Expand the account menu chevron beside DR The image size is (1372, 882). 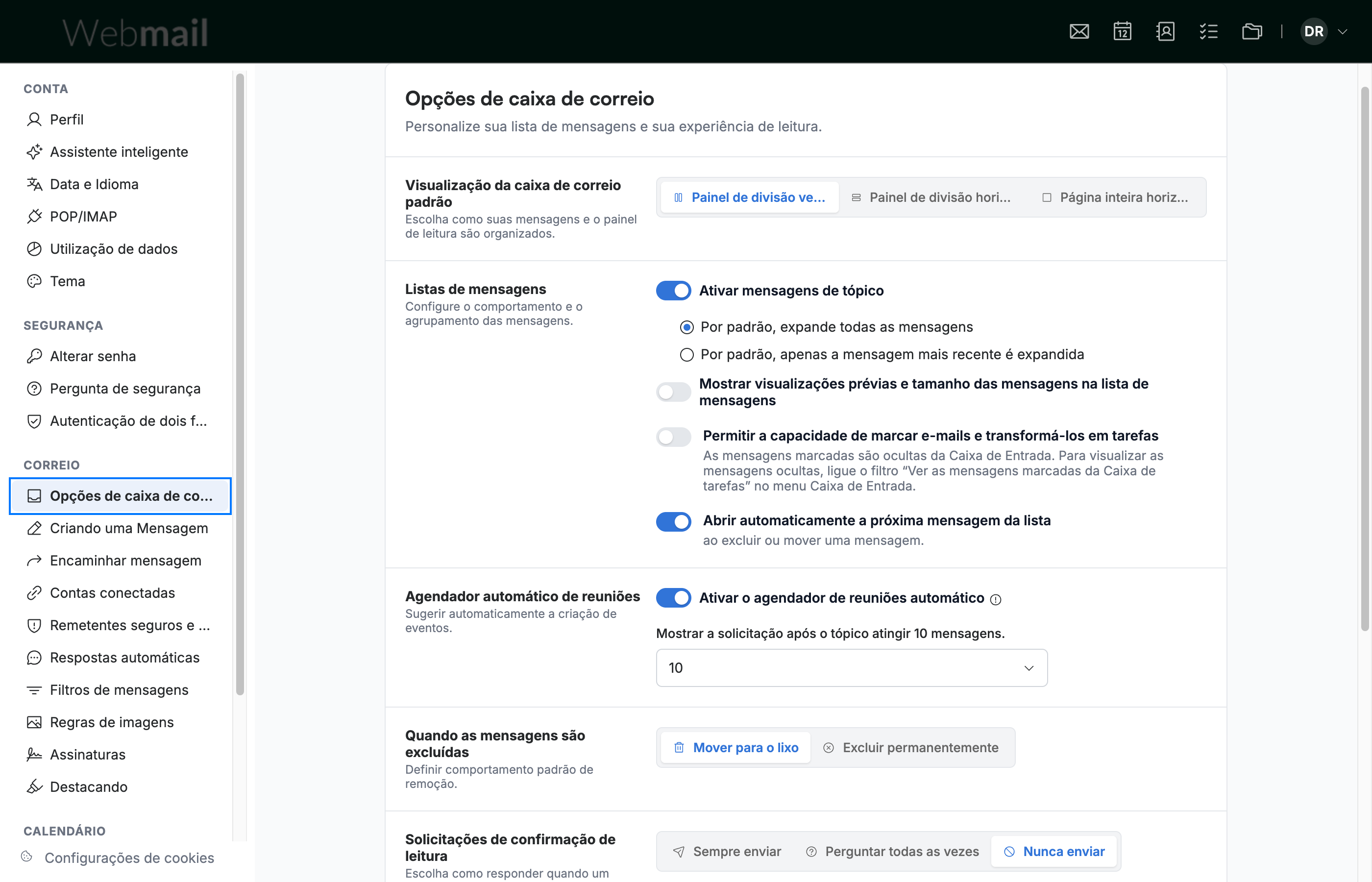point(1342,31)
